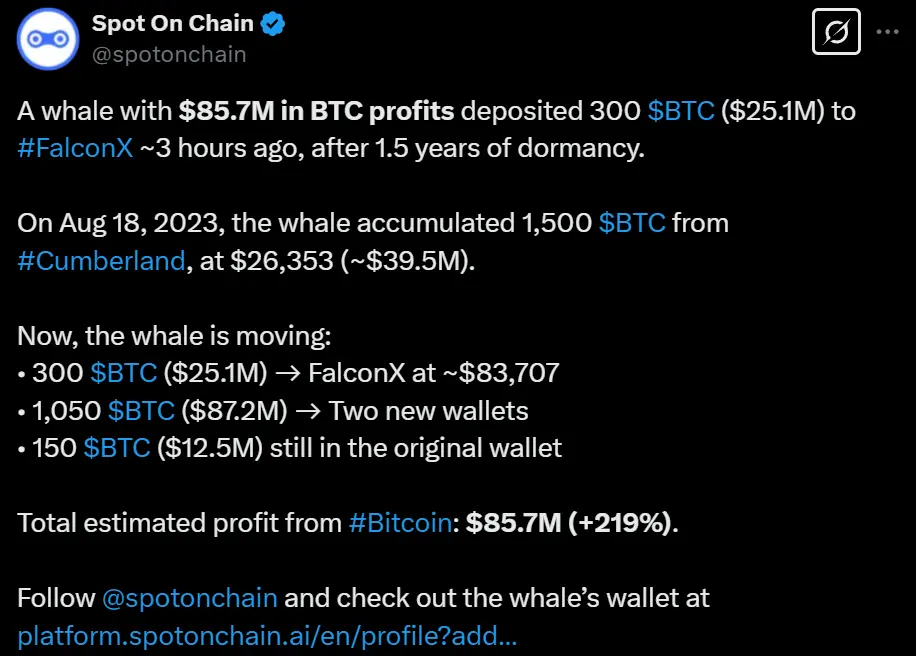Open the #Bitcoin hashtag

tap(399, 523)
